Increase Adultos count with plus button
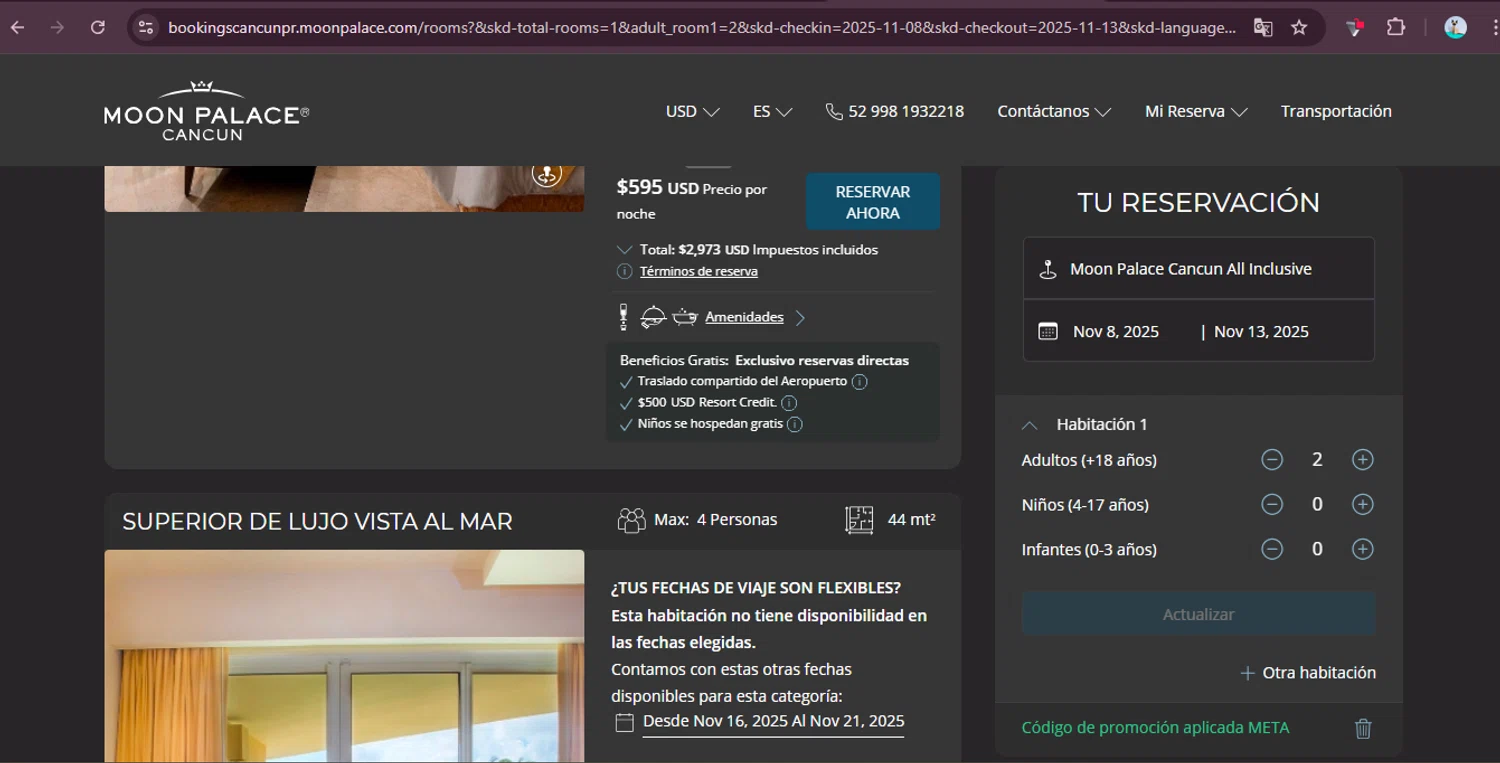 click(x=1362, y=460)
